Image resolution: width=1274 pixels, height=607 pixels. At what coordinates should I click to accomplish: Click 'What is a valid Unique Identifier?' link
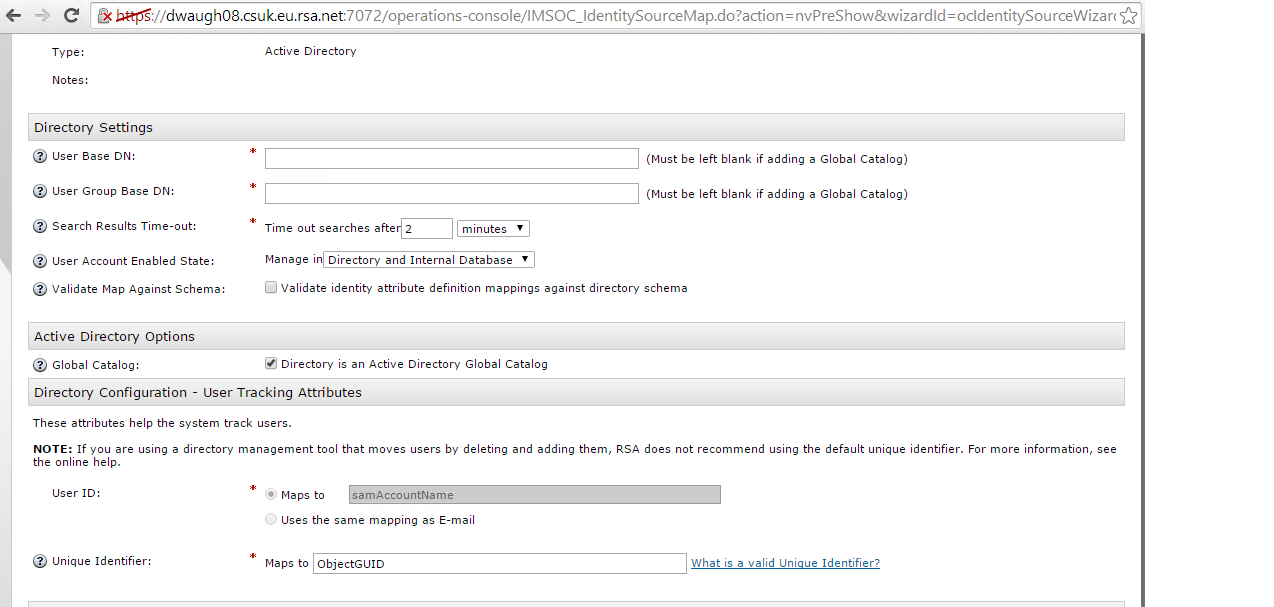[785, 563]
